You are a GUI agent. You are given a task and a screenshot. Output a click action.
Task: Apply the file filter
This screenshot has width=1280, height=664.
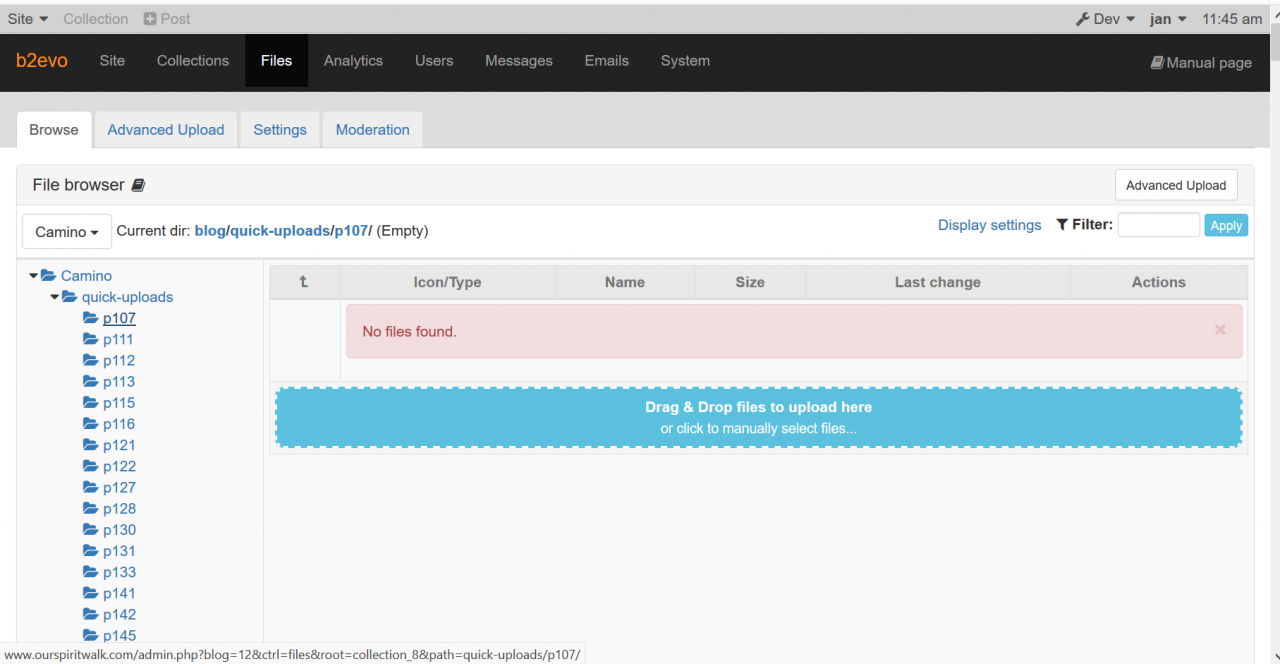coord(1226,225)
